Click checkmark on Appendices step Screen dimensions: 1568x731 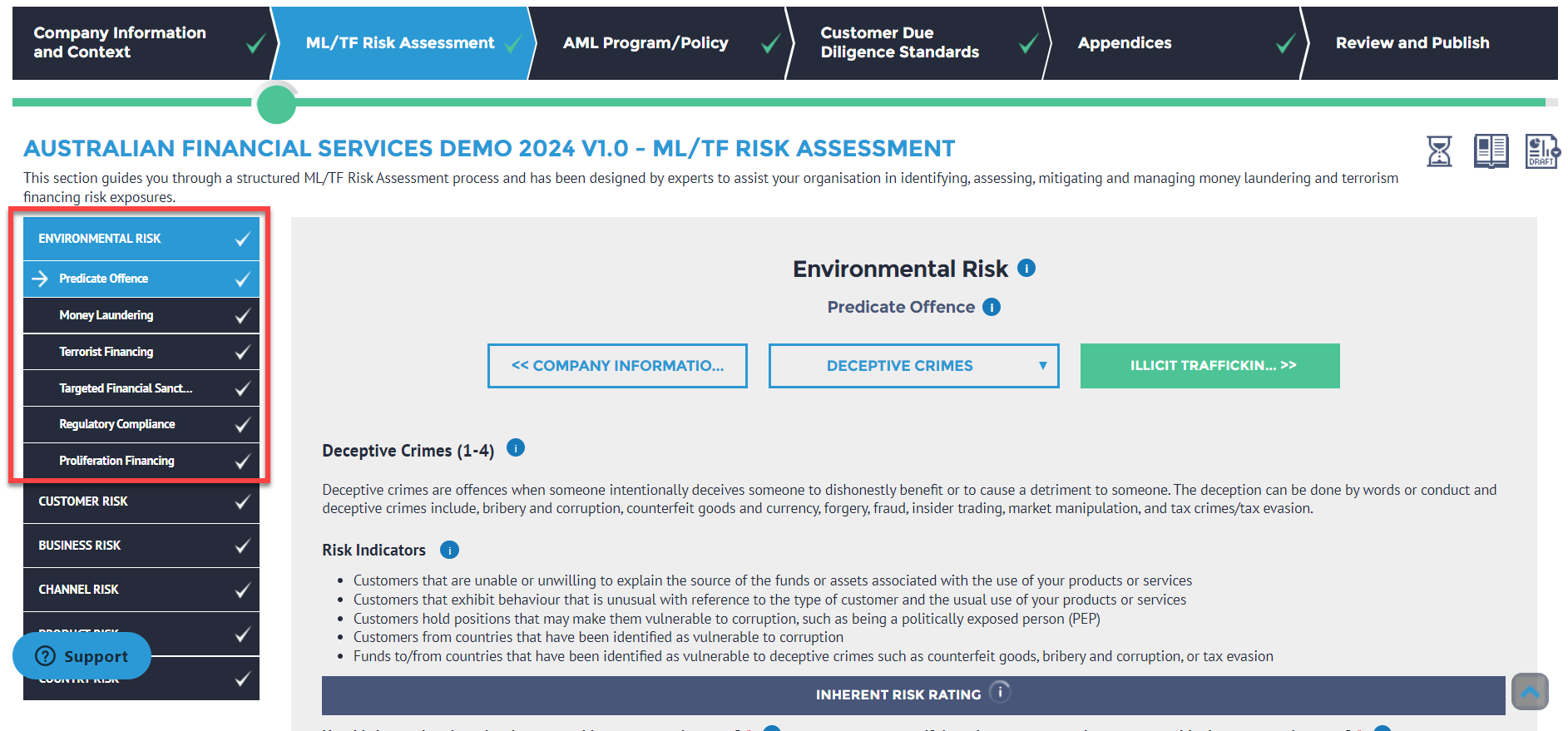coord(1286,43)
